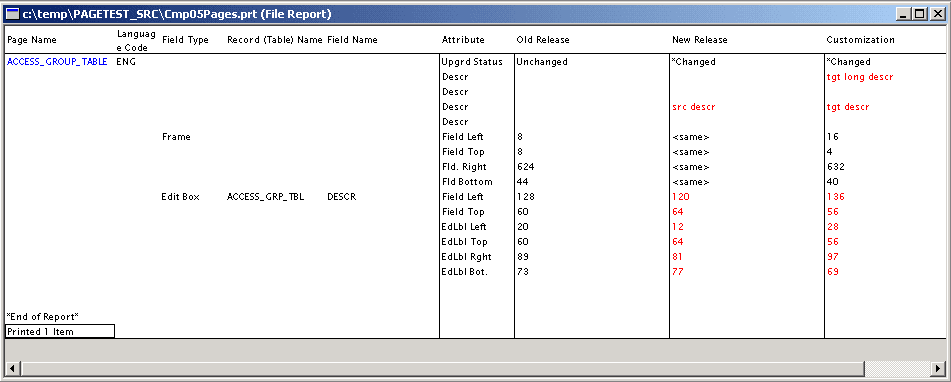Image resolution: width=951 pixels, height=382 pixels.
Task: Select Old Release value 20
Action: pos(523,227)
